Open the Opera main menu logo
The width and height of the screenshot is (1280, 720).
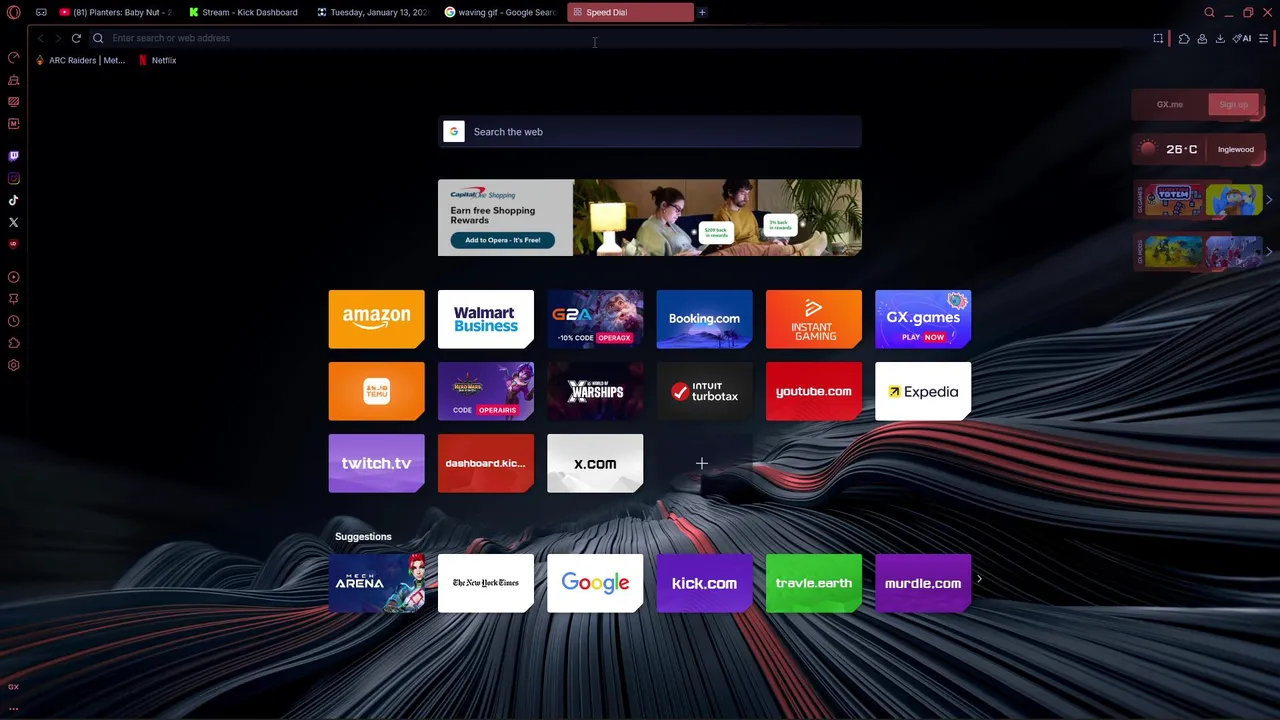click(x=14, y=12)
